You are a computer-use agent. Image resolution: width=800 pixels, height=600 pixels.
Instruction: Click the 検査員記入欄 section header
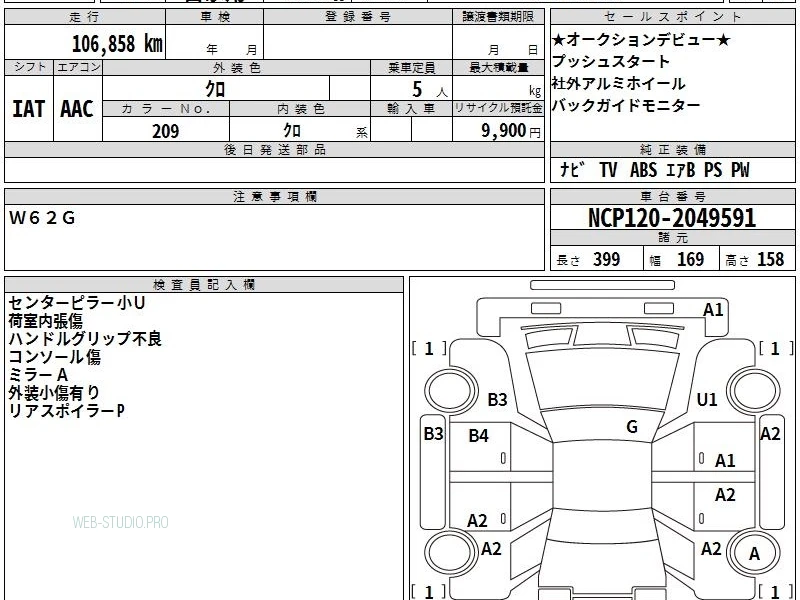click(x=204, y=285)
